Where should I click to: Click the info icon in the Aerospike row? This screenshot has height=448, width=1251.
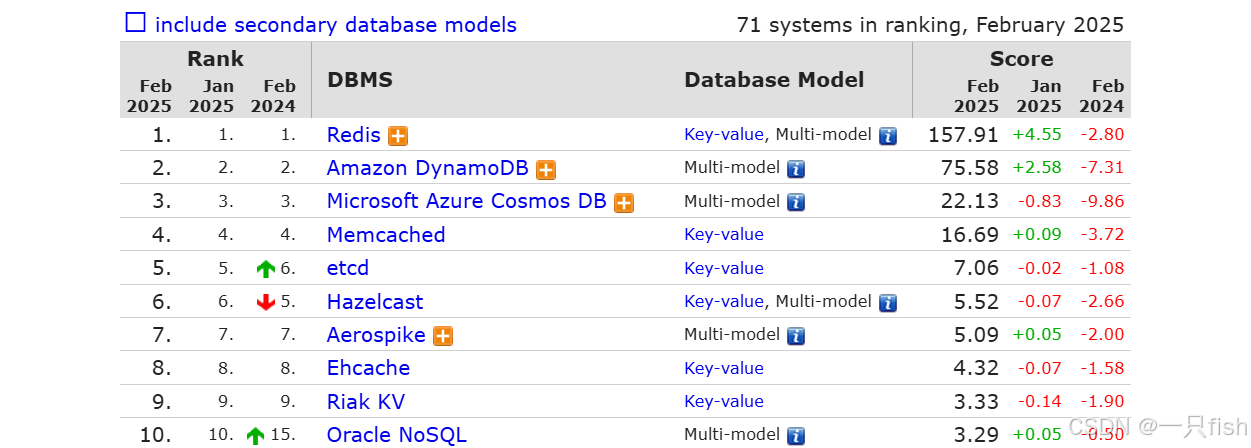(x=796, y=336)
